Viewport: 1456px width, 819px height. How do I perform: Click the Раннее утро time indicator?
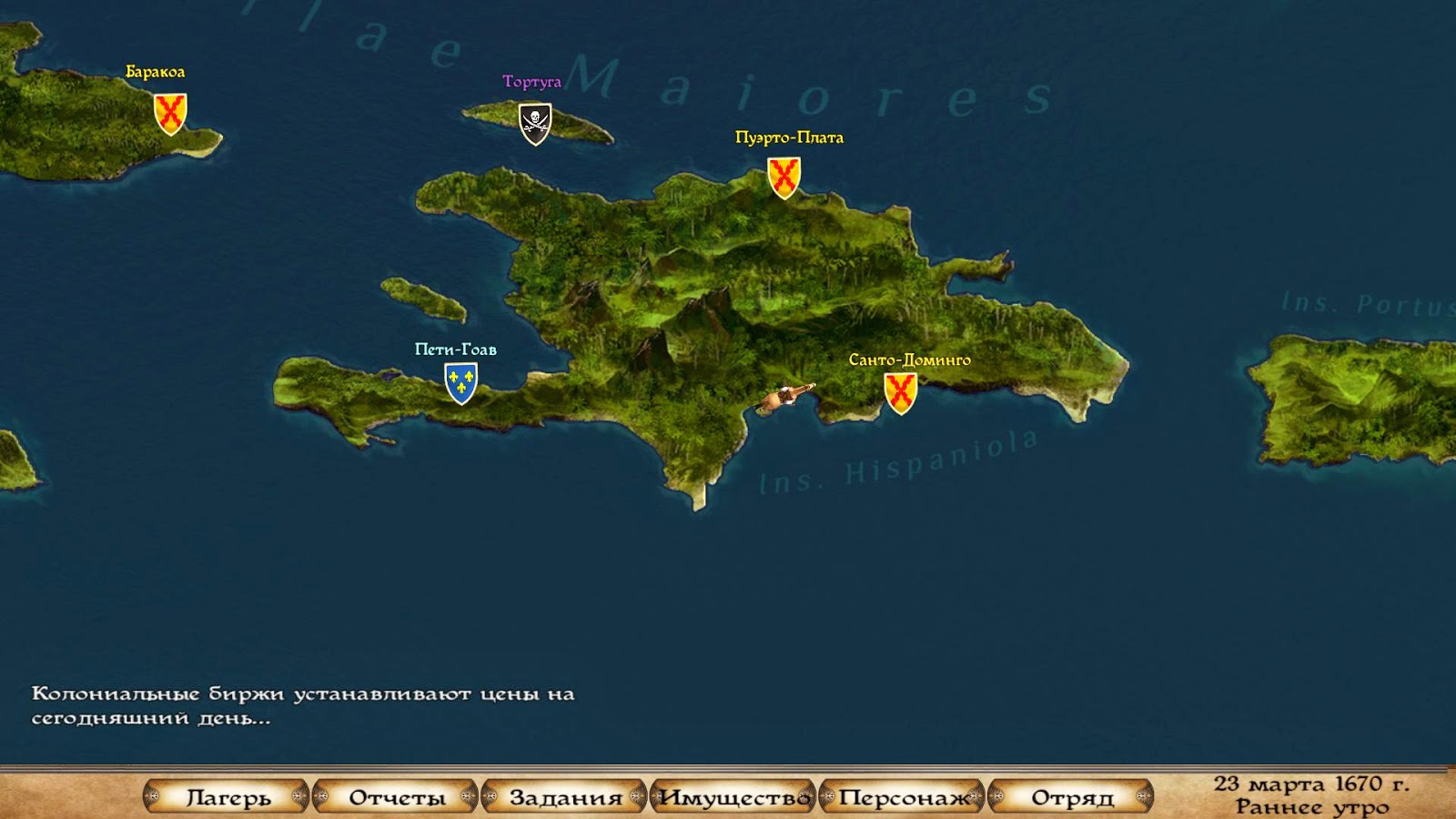click(x=1312, y=806)
